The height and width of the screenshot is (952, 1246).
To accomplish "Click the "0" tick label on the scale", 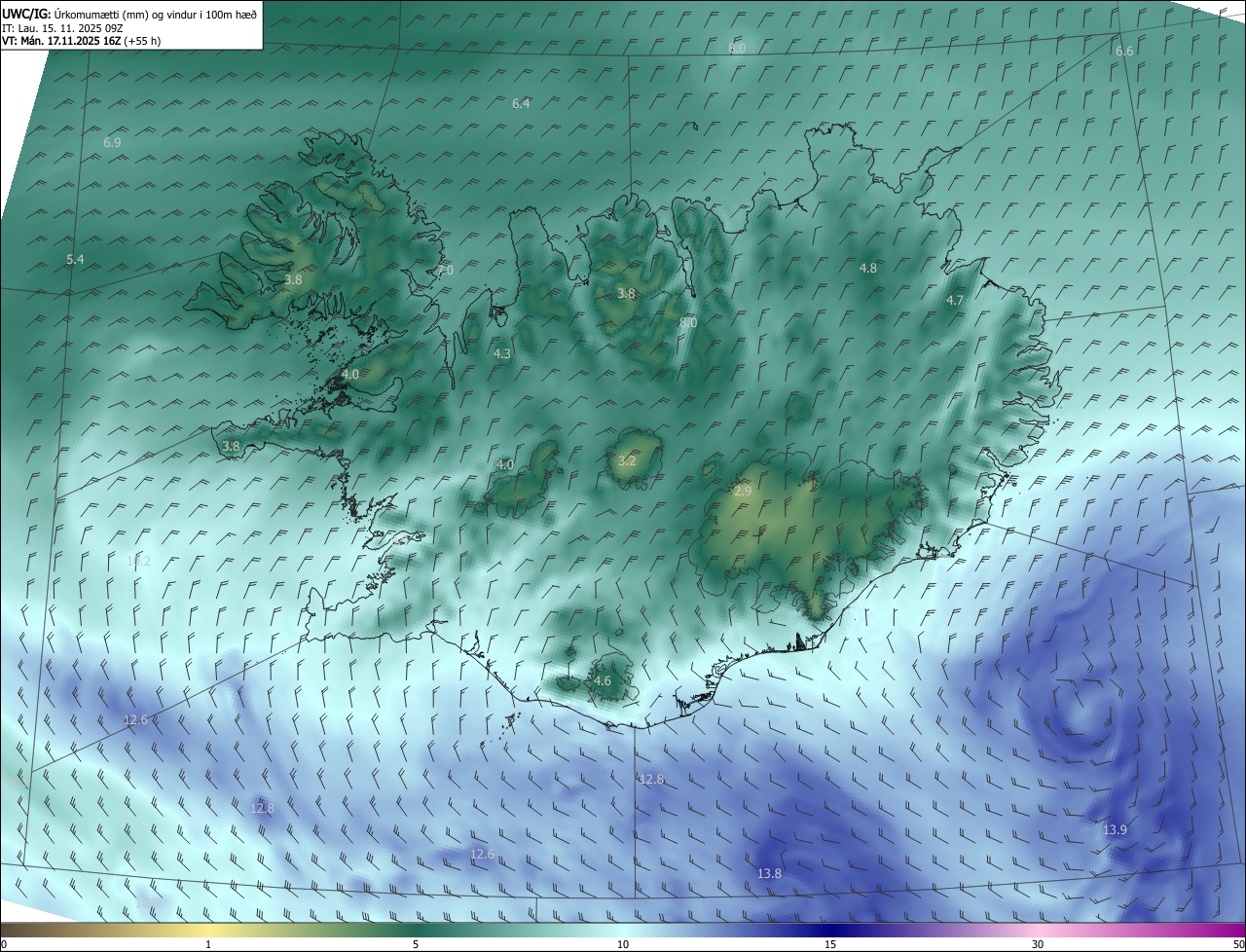I will pyautogui.click(x=4, y=944).
